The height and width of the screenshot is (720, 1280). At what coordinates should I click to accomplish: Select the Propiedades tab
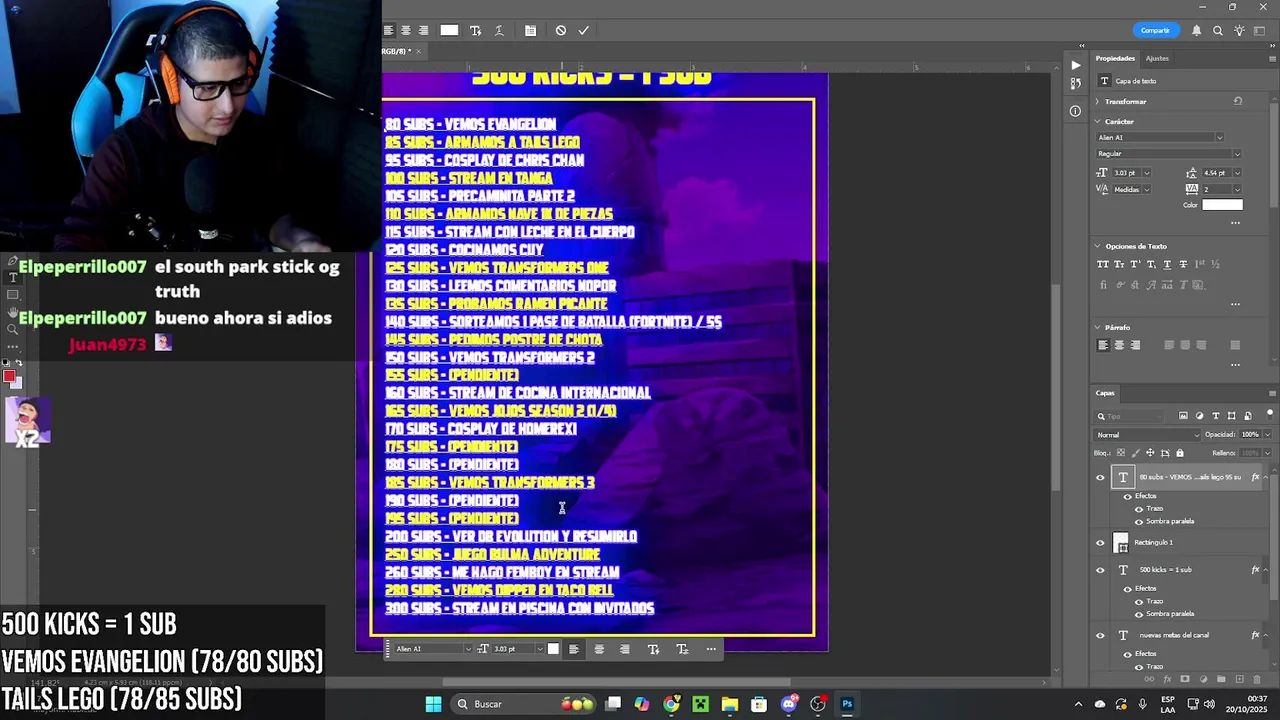pos(1115,58)
